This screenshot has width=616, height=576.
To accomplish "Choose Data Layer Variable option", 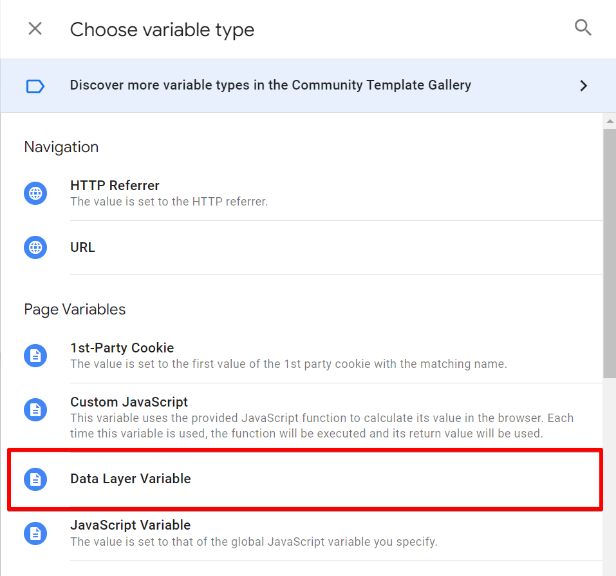I will tap(130, 479).
